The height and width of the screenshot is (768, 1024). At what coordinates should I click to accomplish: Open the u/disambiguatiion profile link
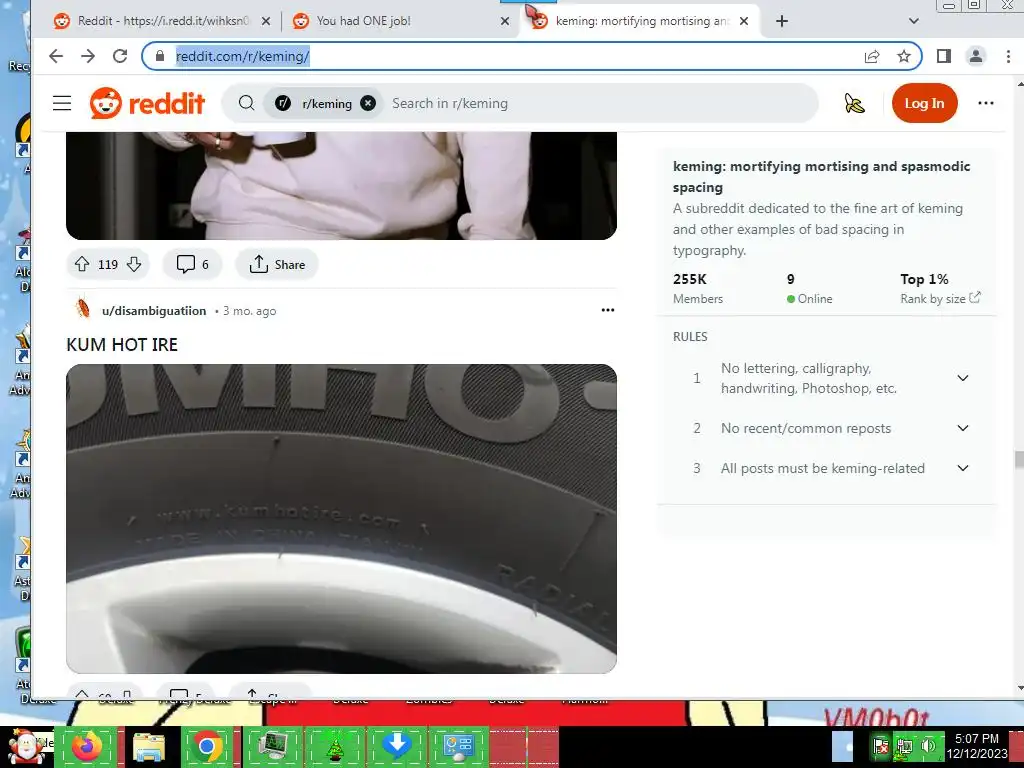click(154, 311)
